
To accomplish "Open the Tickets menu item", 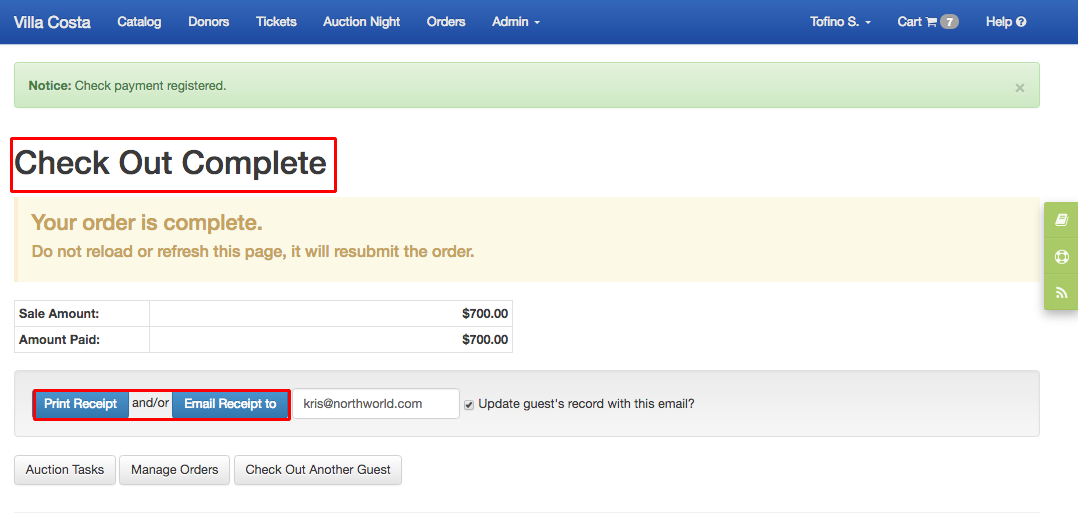I will [276, 22].
